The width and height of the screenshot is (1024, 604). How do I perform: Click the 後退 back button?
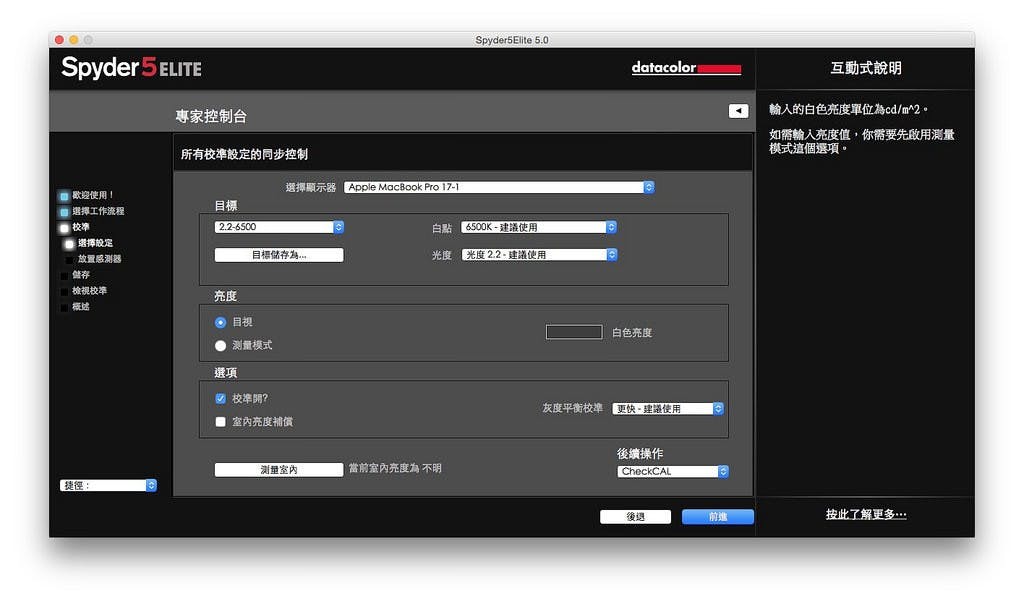(635, 517)
